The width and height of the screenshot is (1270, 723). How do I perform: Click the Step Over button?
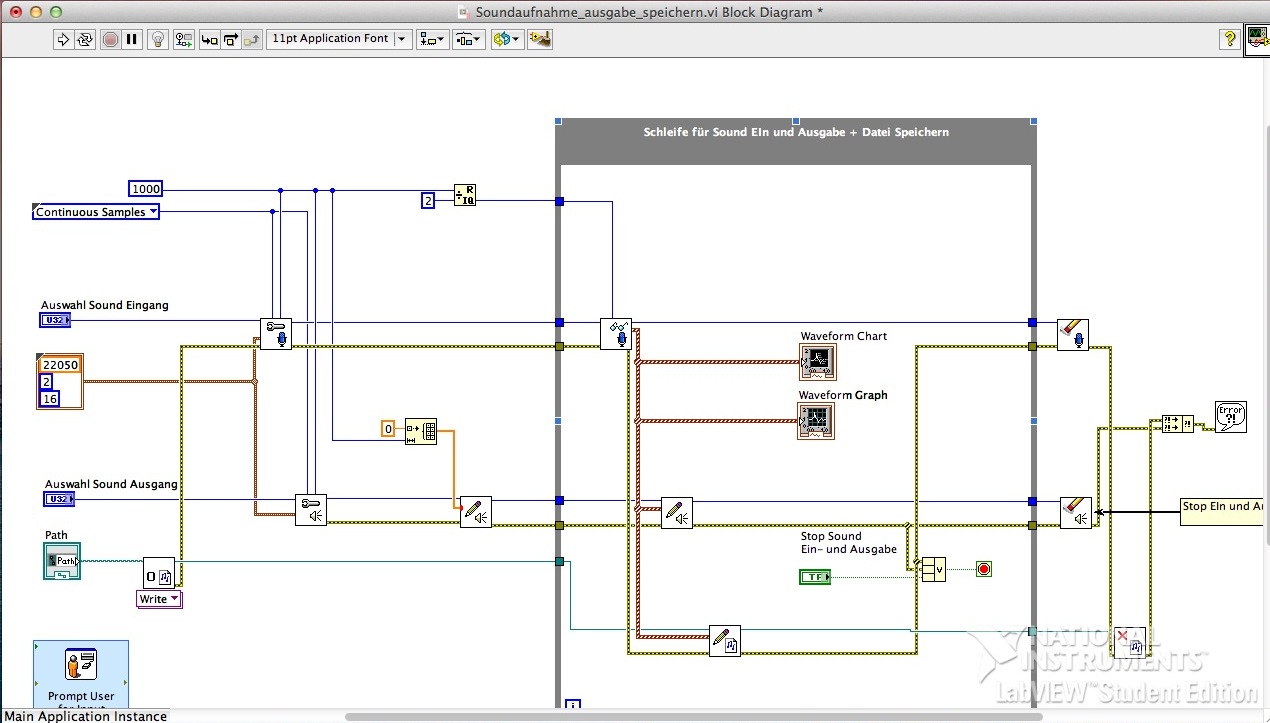pyautogui.click(x=231, y=39)
